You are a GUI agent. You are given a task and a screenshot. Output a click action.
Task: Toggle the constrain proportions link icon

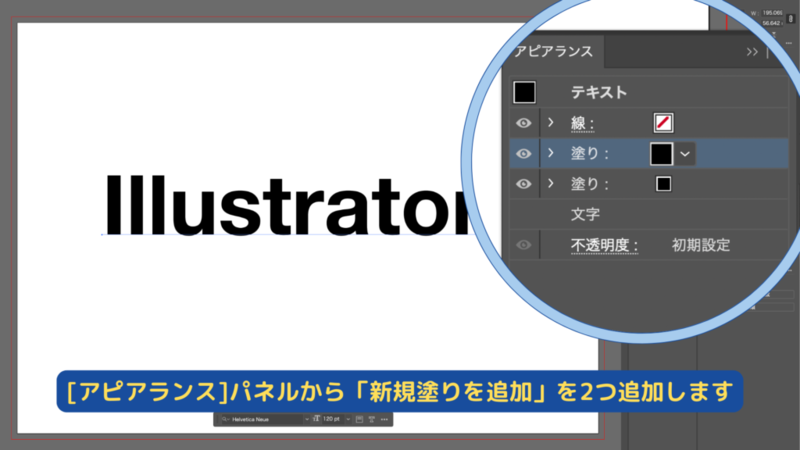[791, 18]
